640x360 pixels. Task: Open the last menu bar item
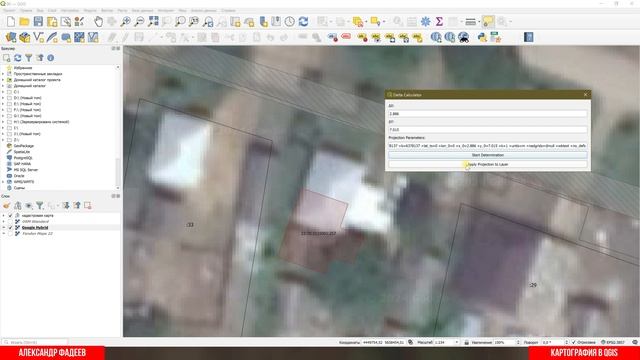pos(228,10)
